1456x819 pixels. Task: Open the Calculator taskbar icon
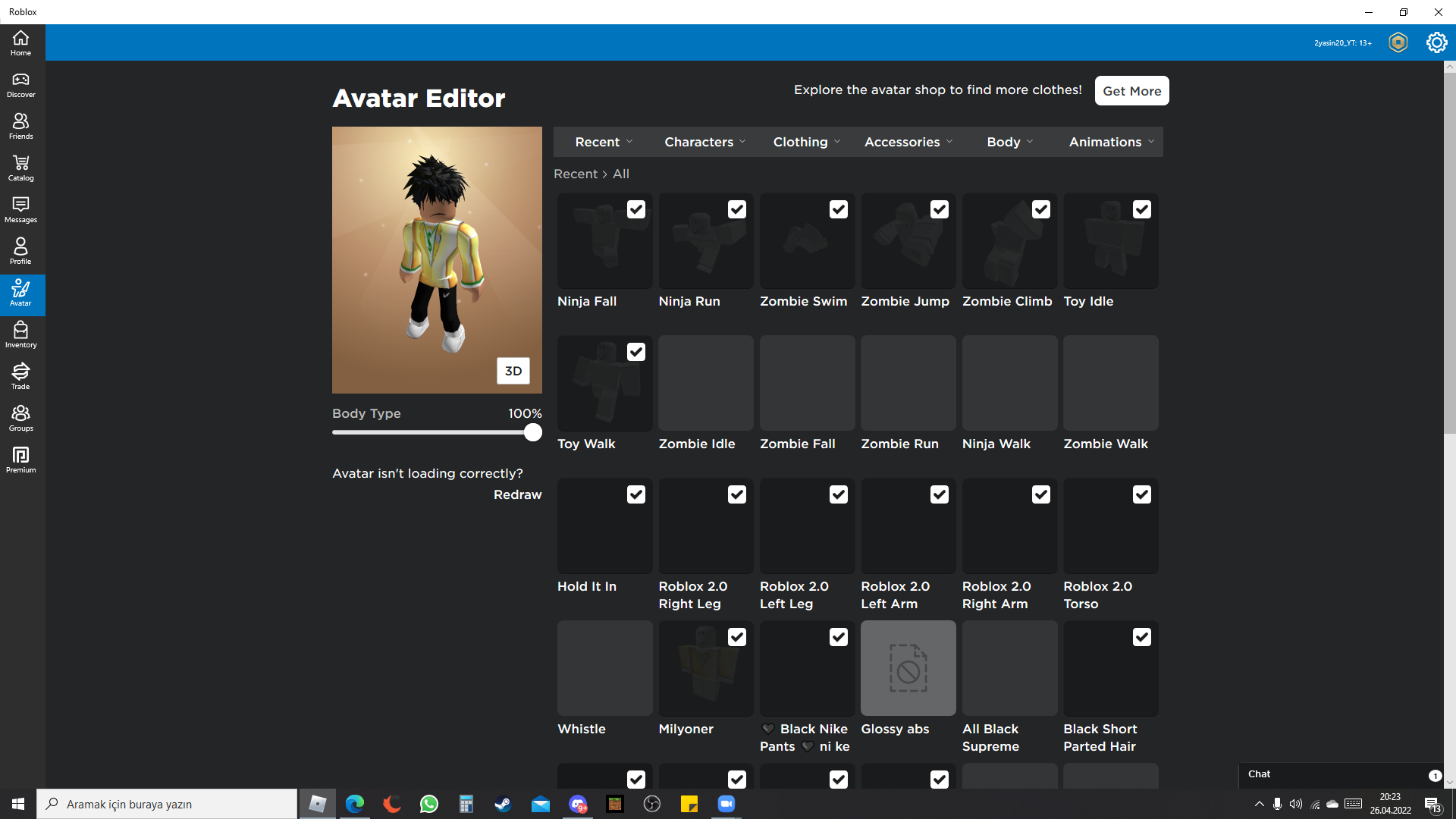coord(466,804)
